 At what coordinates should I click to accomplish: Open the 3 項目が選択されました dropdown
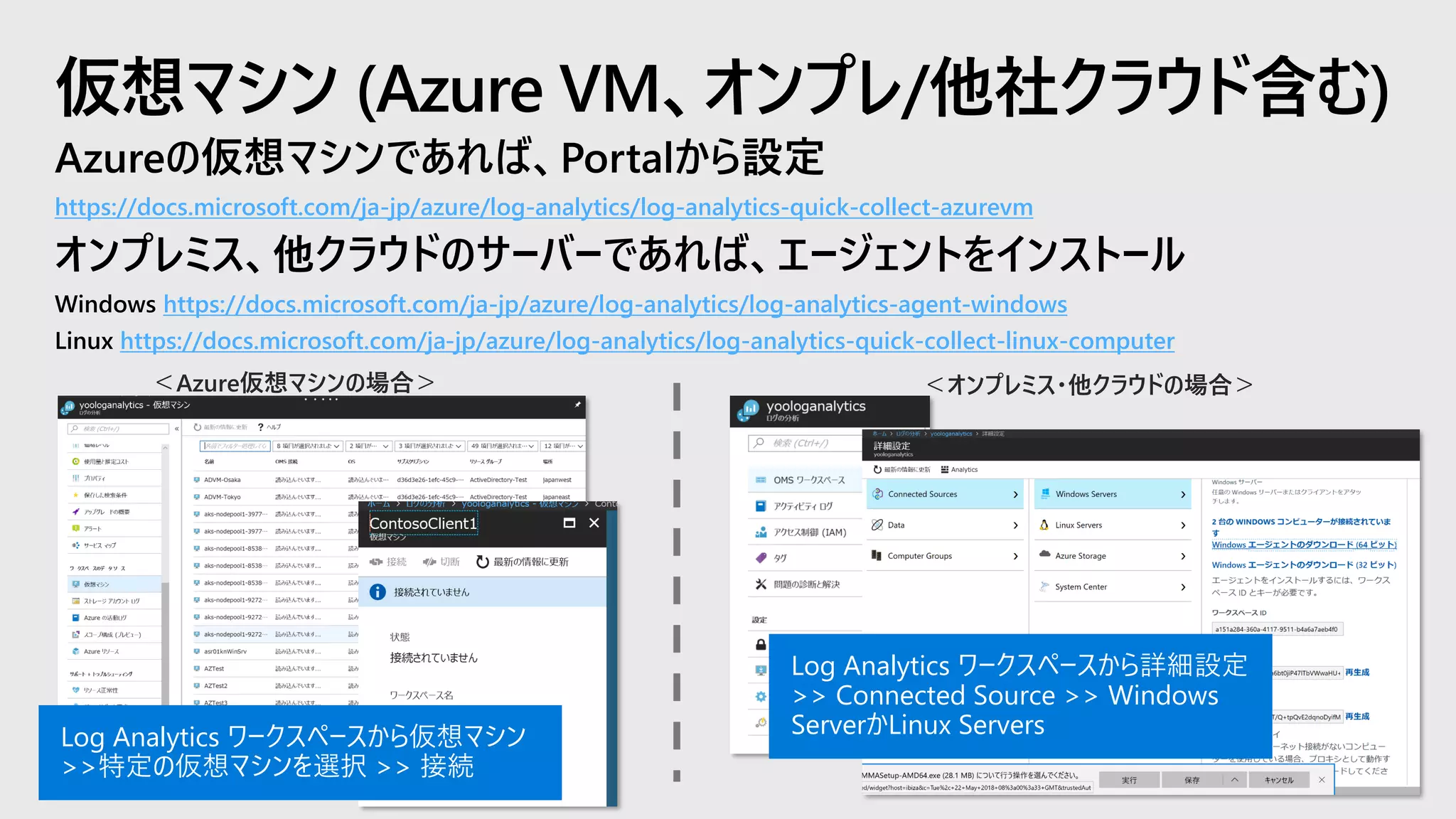tap(429, 446)
